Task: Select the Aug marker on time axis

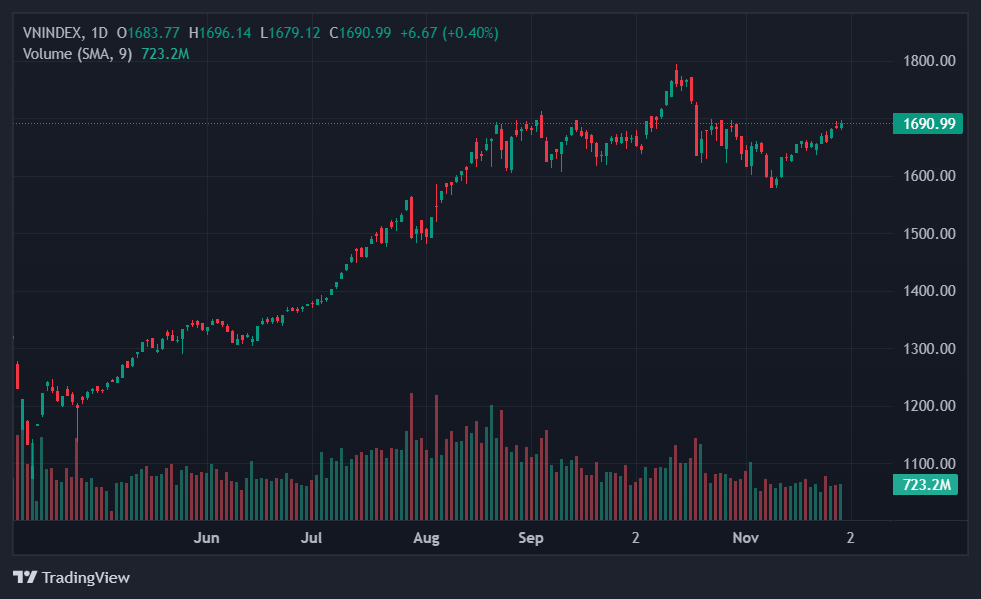Action: (x=426, y=538)
